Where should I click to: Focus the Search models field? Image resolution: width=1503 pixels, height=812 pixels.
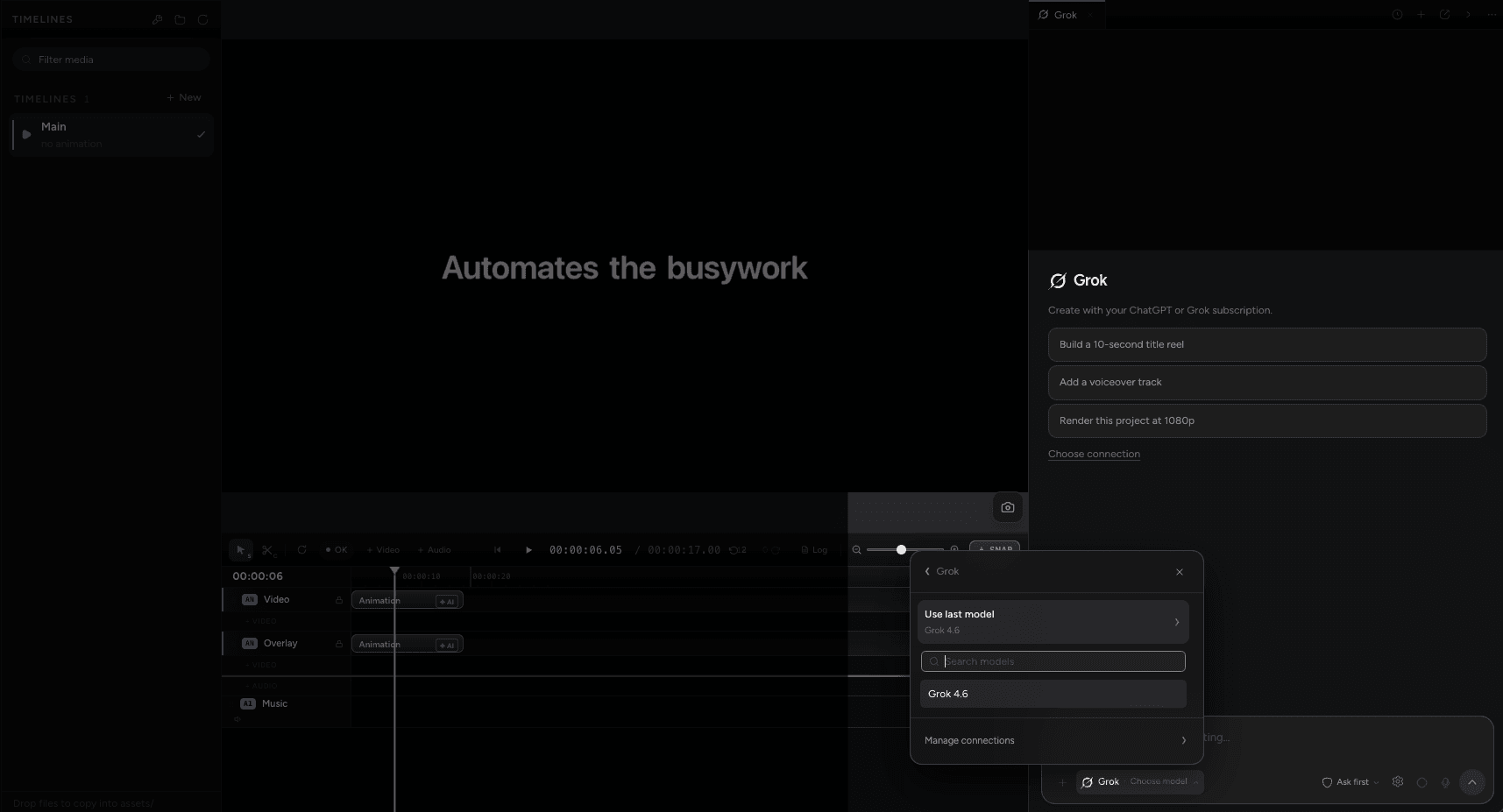(x=1053, y=661)
